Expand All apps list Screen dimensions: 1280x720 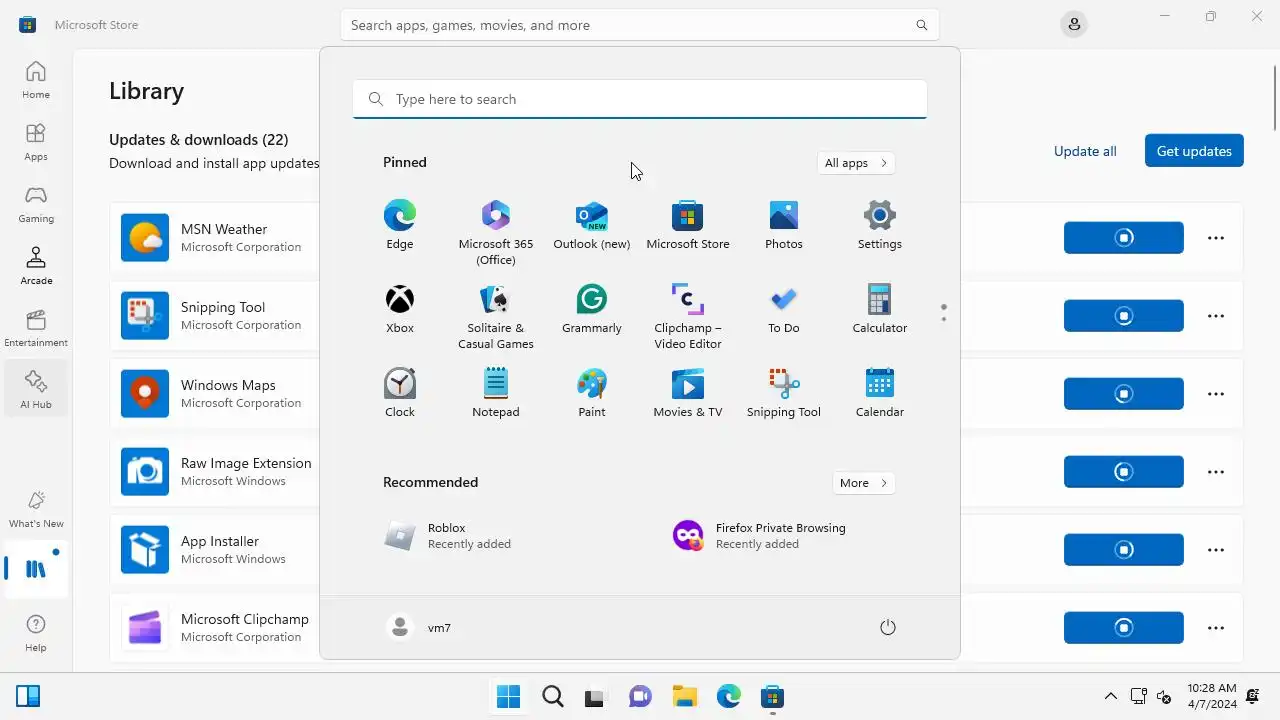pyautogui.click(x=855, y=163)
